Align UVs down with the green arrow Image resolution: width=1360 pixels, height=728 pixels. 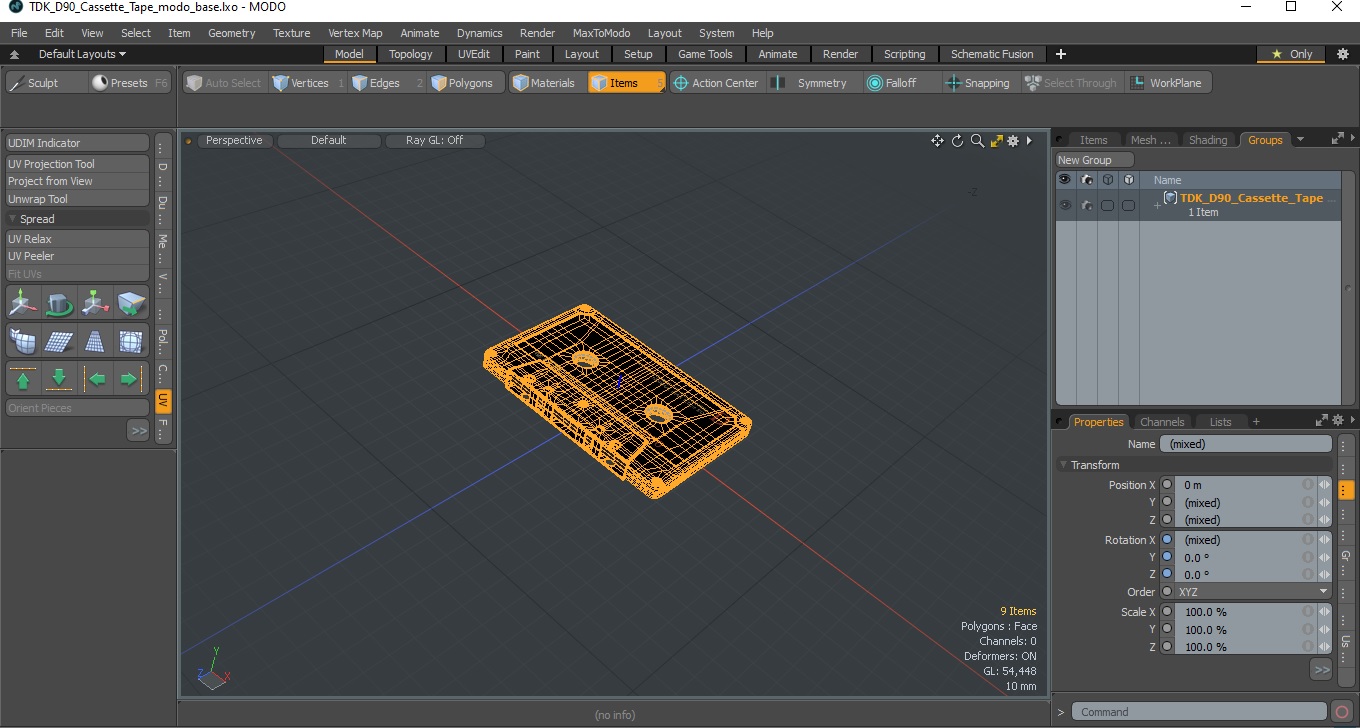59,379
